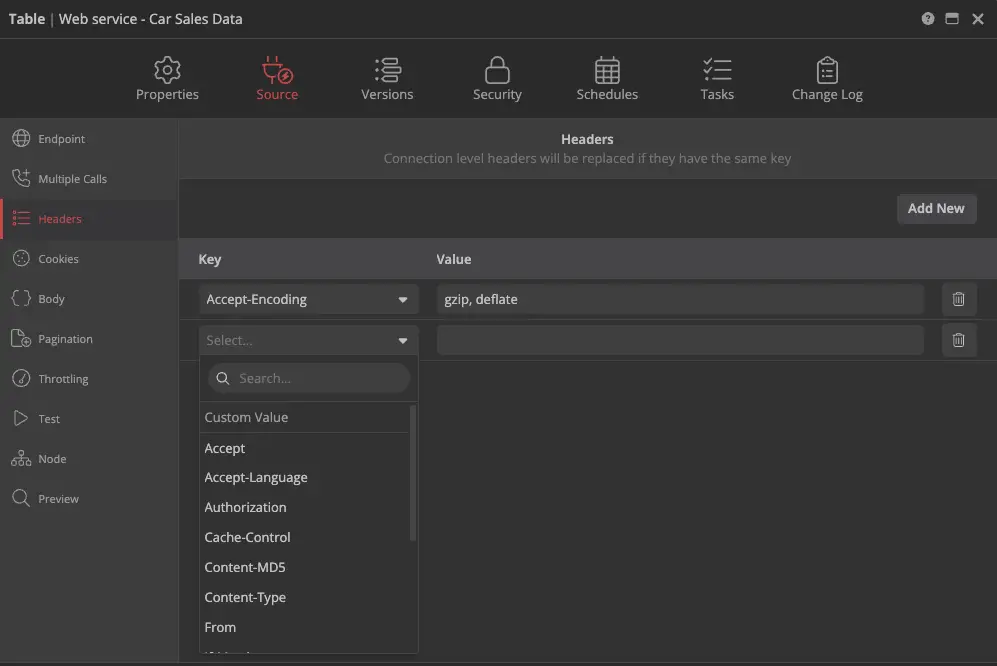The width and height of the screenshot is (997, 666).
Task: Open the Versions icon tab
Action: pos(387,70)
